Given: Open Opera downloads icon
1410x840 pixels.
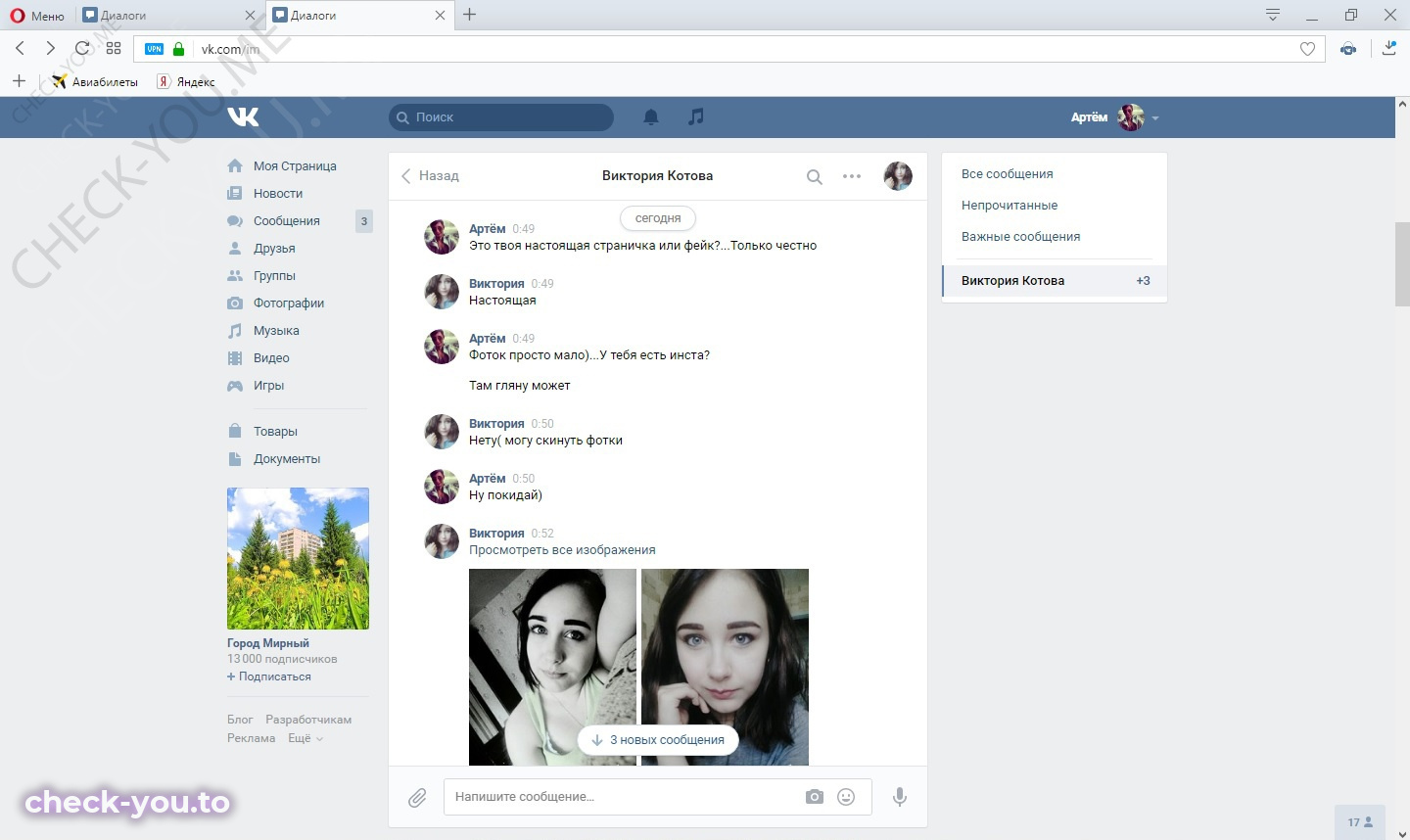Looking at the screenshot, I should pos(1388,48).
